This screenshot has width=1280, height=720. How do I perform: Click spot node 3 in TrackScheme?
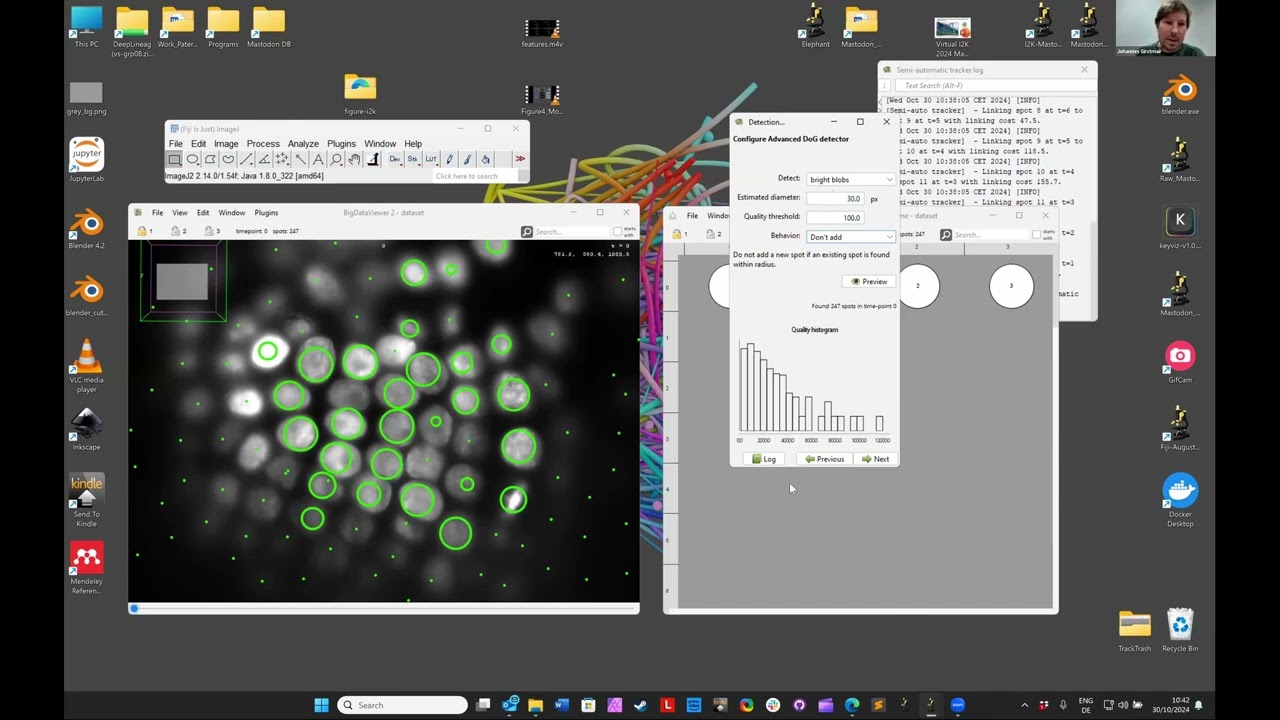[x=1011, y=286]
